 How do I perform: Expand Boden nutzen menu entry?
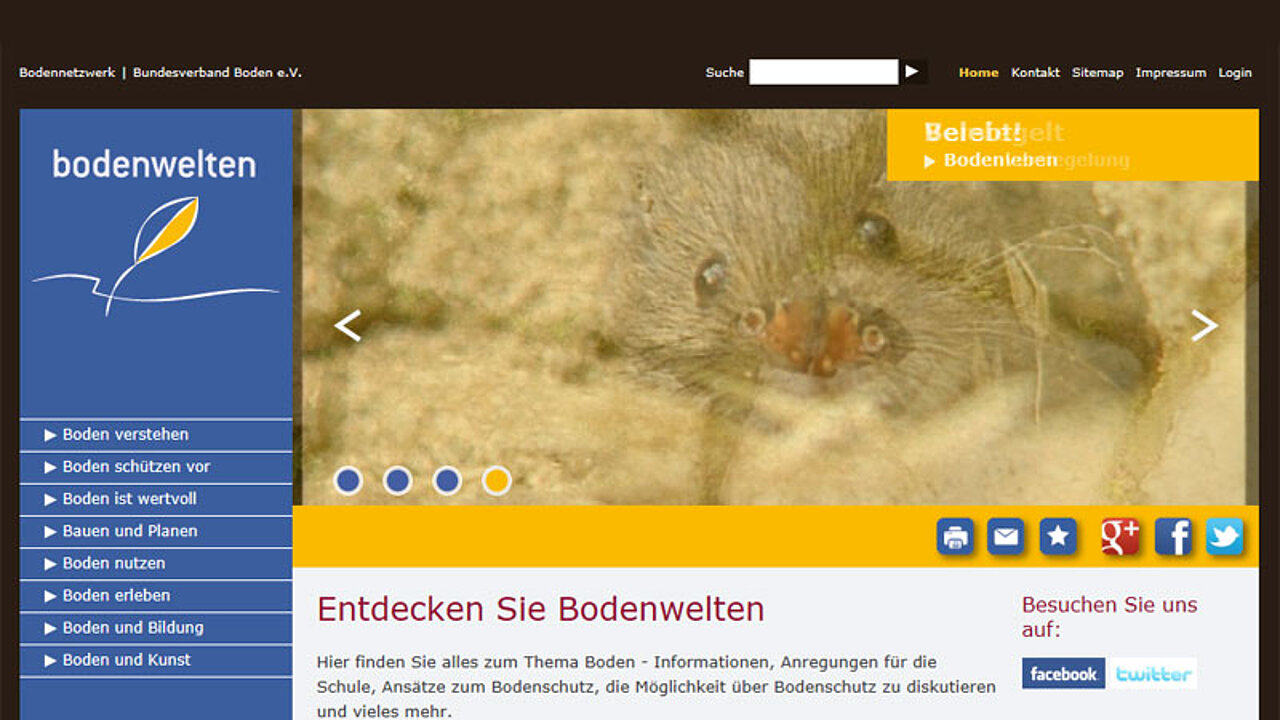point(156,563)
